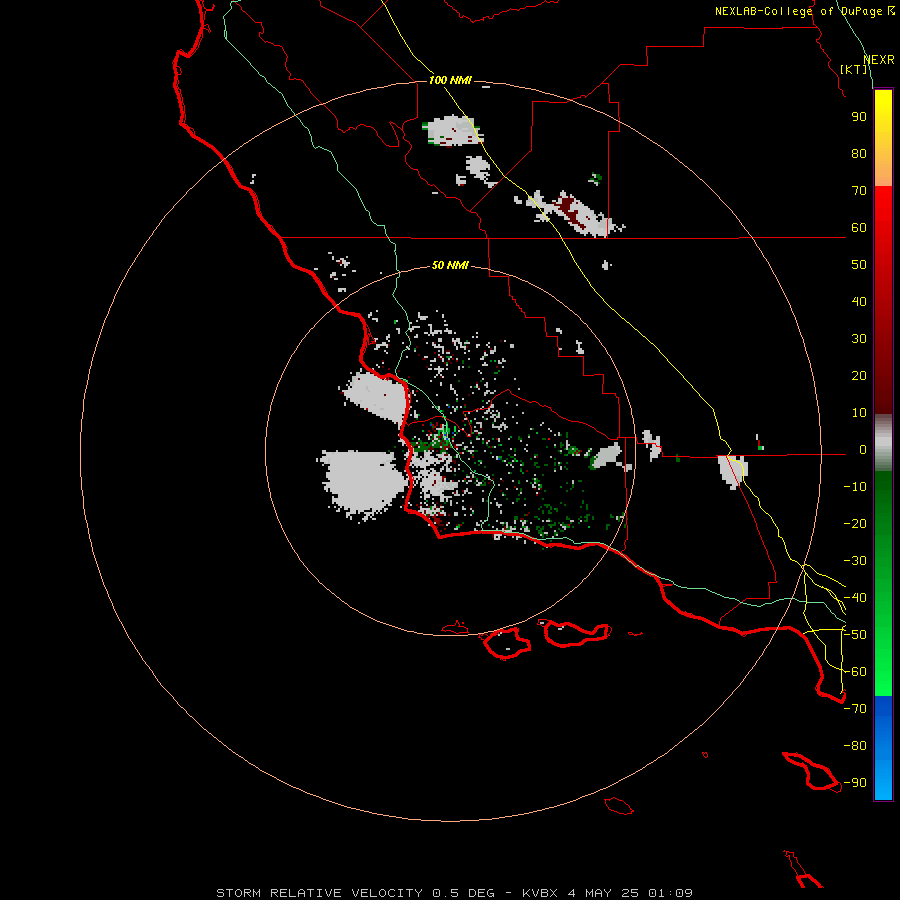Viewport: 900px width, 900px height.
Task: Click the '40' value on the velocity scale
Action: point(859,302)
